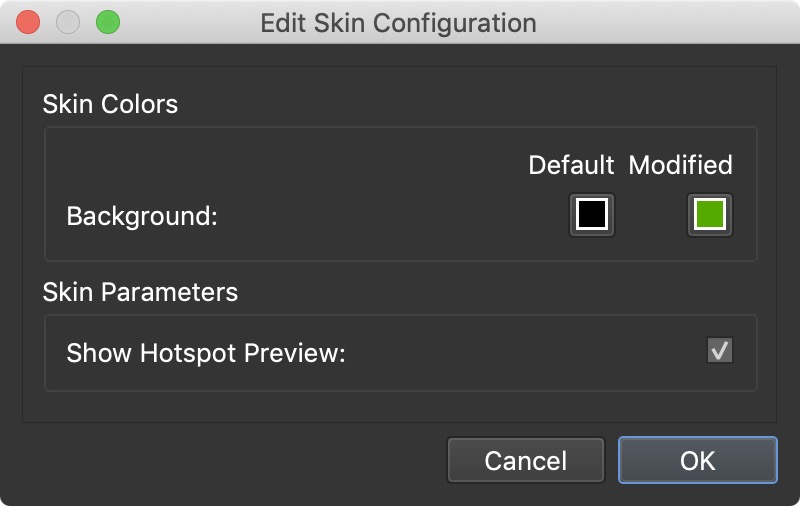Click the Show Hotspot Preview: label text

pos(205,353)
